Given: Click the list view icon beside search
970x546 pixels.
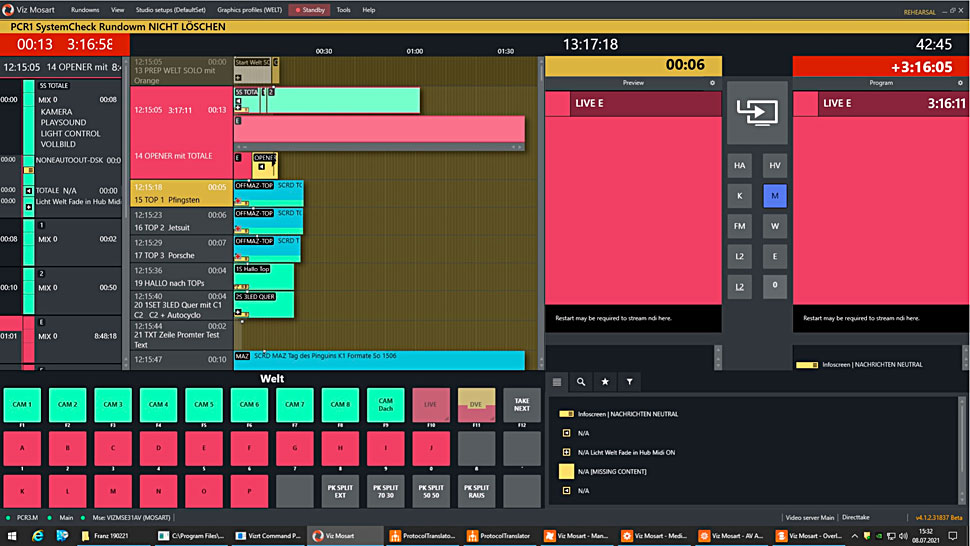Looking at the screenshot, I should (557, 382).
